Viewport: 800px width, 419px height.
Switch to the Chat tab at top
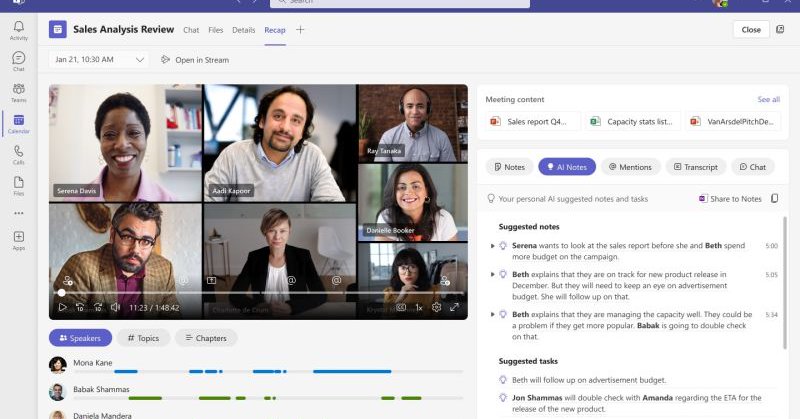coord(191,30)
